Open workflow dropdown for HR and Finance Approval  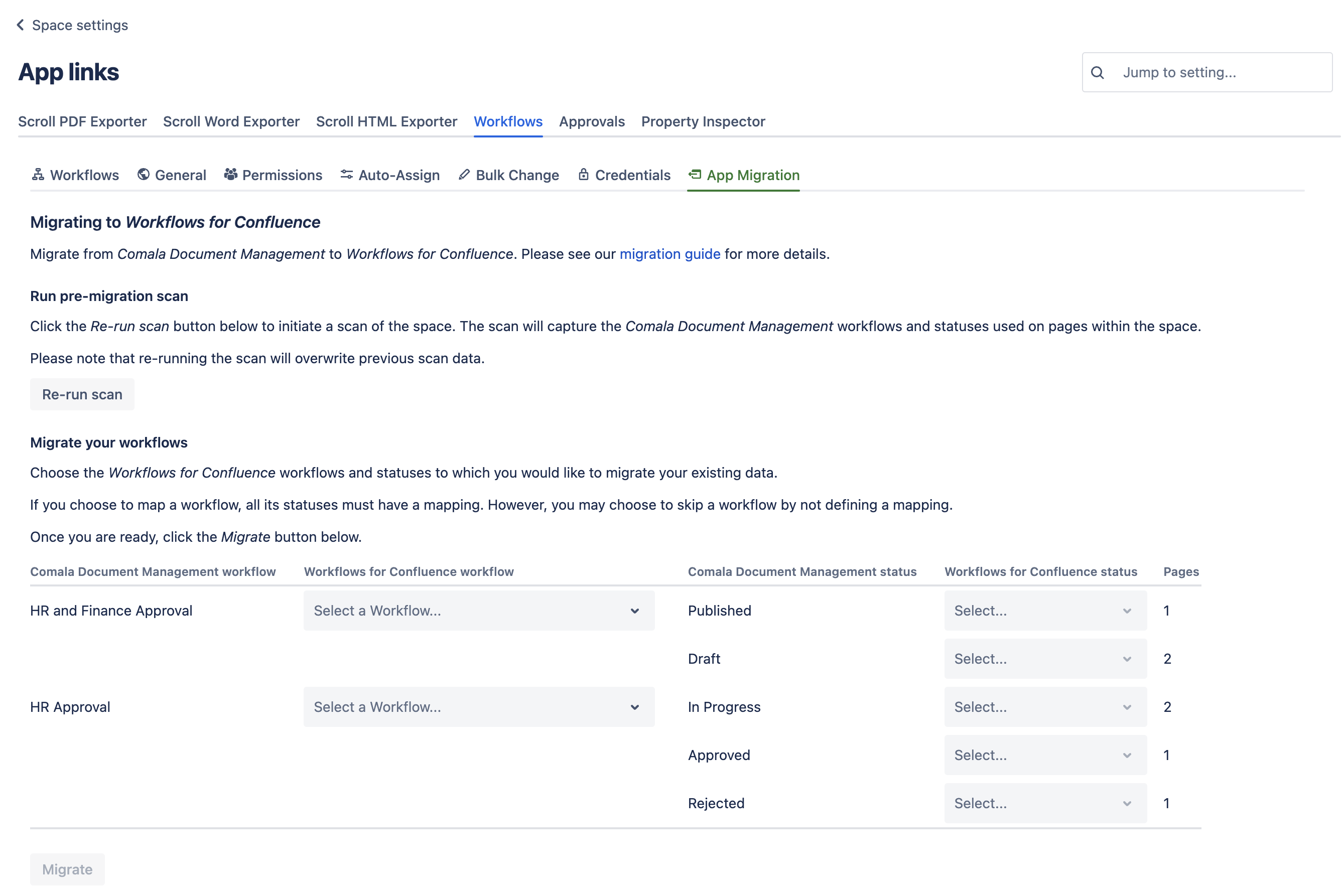pos(478,610)
